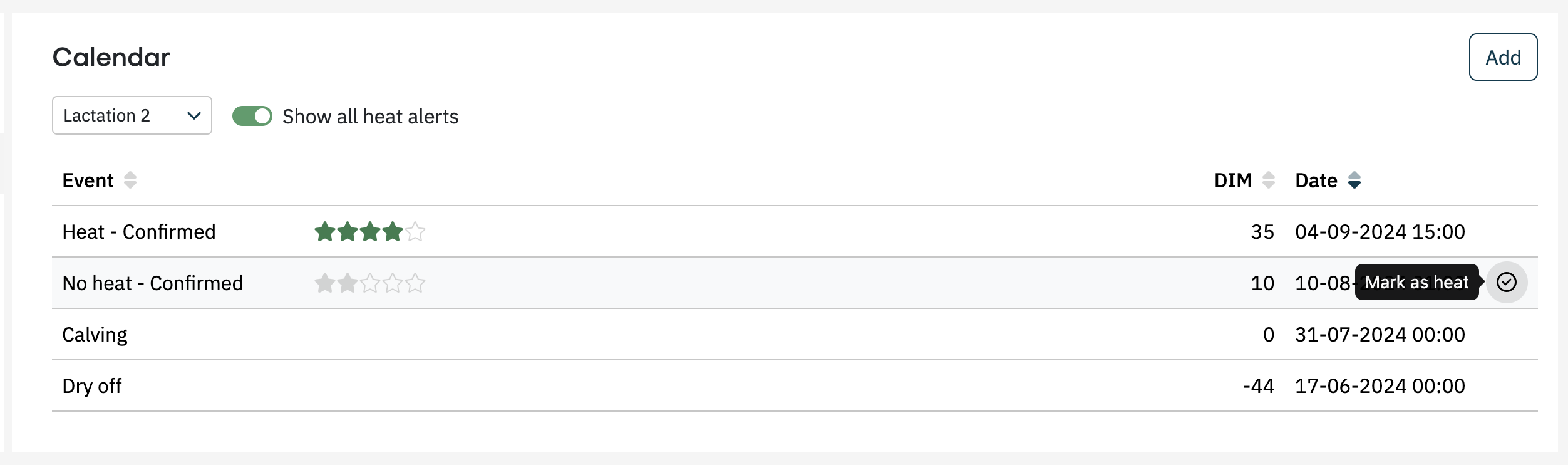Click the star rating on Heat - Confirmed row
1568x465 pixels.
tap(369, 232)
